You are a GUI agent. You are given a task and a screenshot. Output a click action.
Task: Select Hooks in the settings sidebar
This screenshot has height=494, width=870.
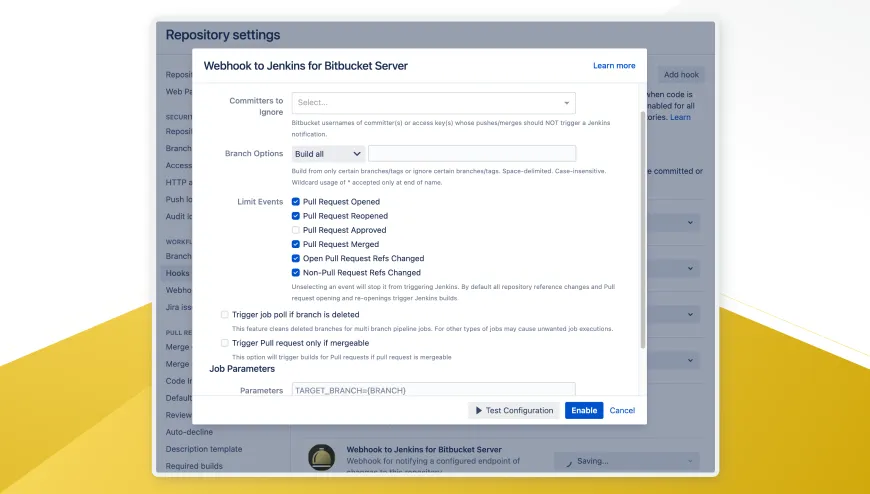coord(177,273)
